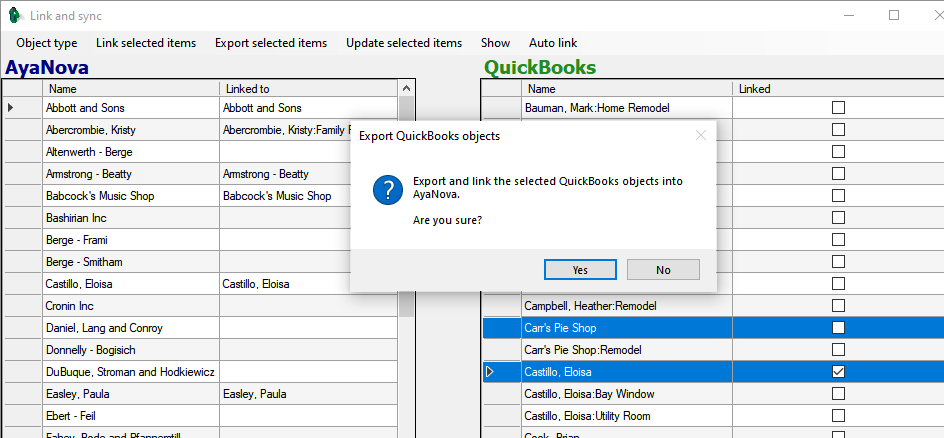Cancel export with the No button
Screen dimensions: 944x438
coord(663,270)
